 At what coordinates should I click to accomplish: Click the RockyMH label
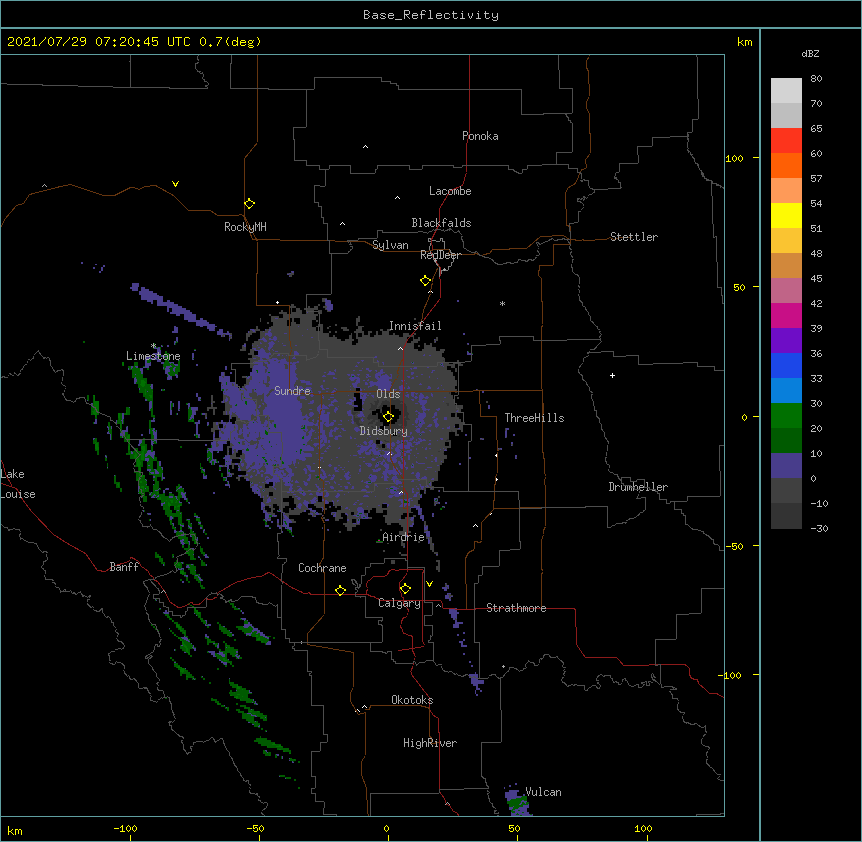pos(245,227)
